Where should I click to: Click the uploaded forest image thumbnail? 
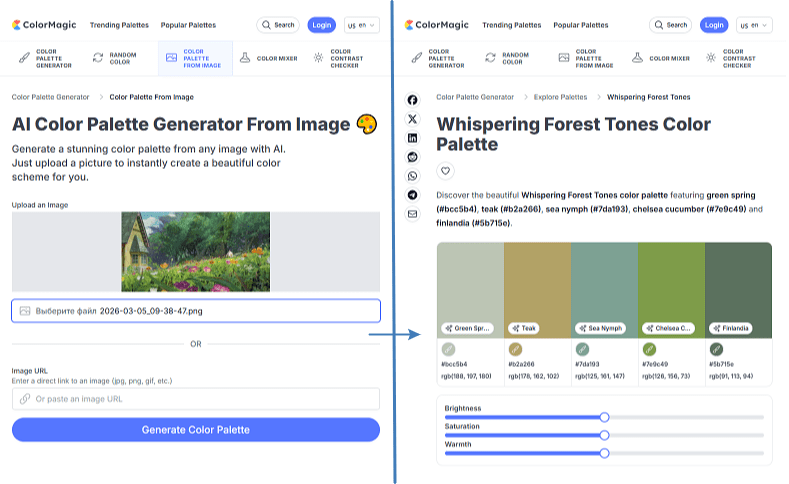(x=196, y=252)
